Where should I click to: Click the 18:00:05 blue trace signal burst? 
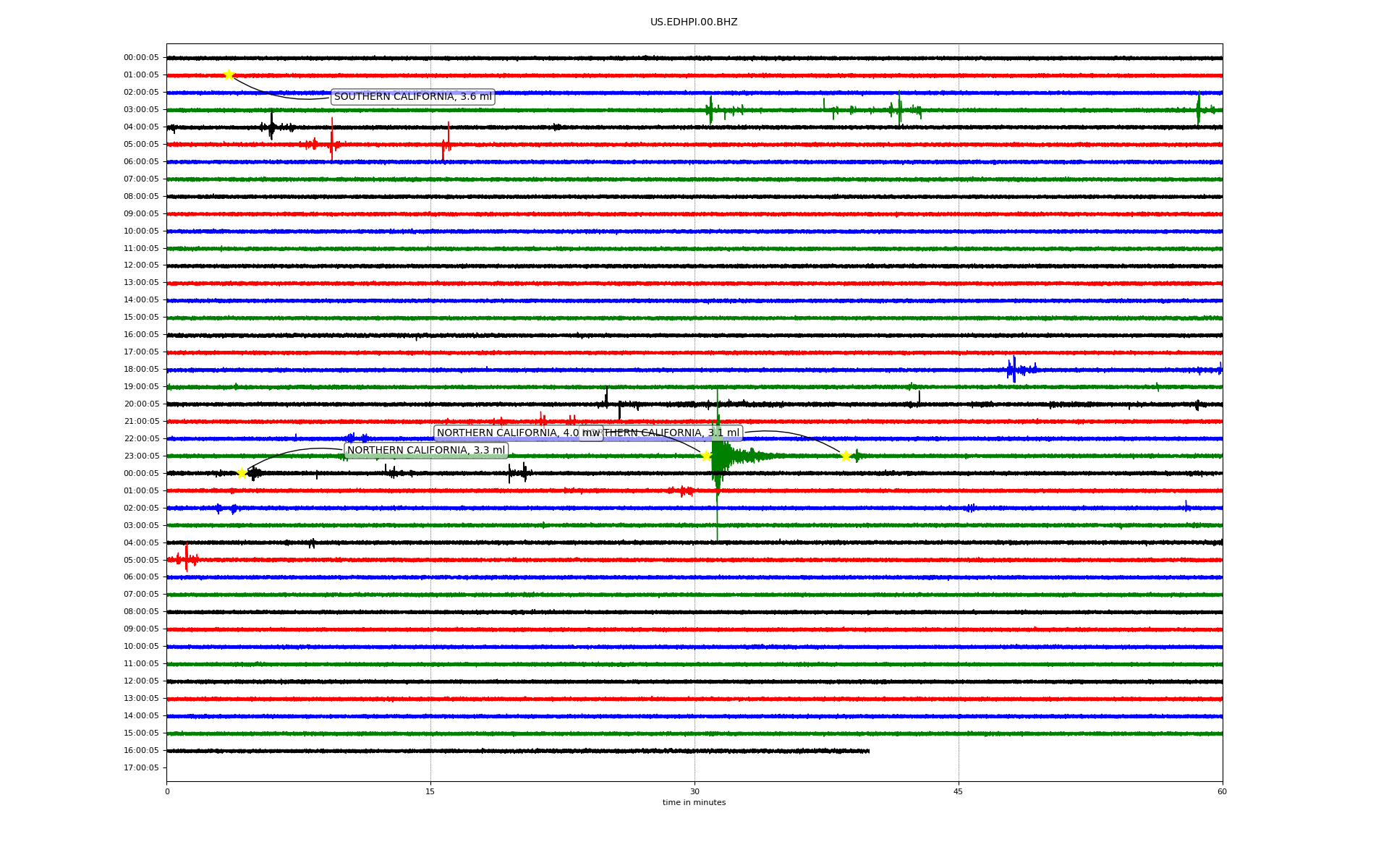click(x=1014, y=370)
